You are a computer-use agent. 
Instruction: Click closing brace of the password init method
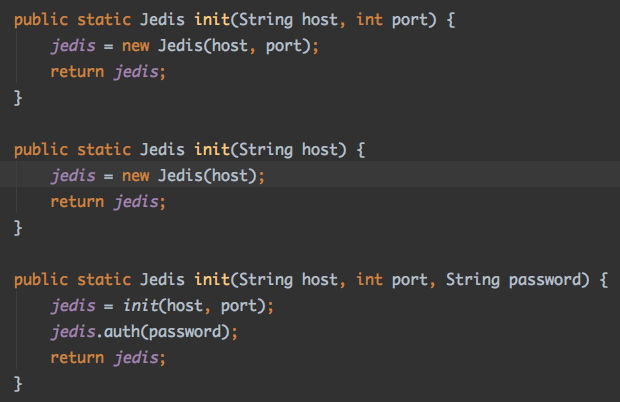coord(18,384)
